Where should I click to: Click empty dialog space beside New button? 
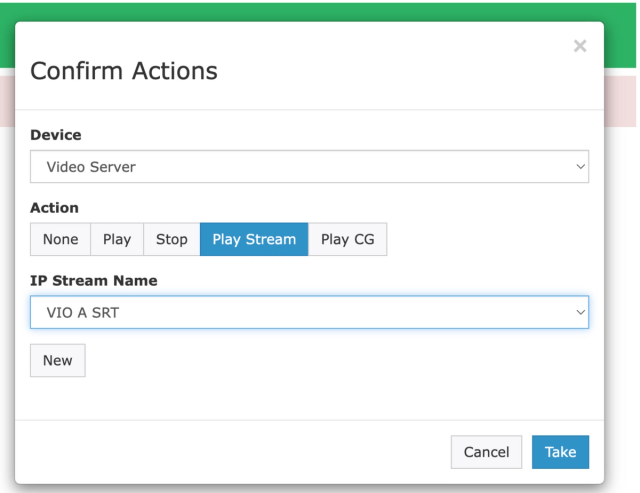point(300,361)
